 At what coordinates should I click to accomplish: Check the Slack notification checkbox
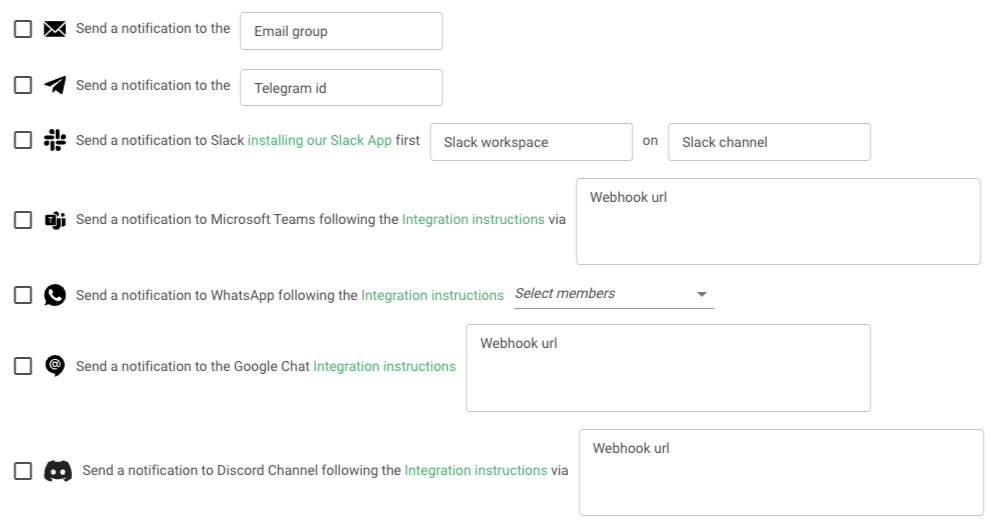point(23,140)
